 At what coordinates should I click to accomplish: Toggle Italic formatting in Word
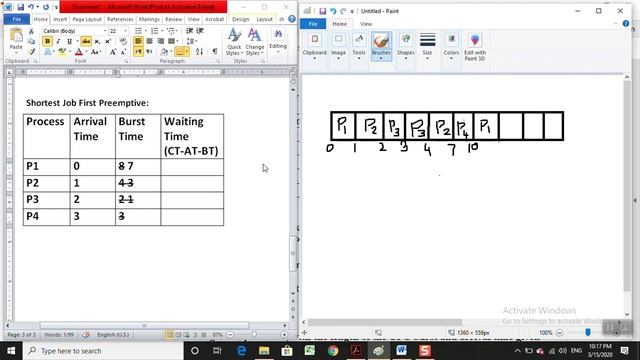pyautogui.click(x=59, y=41)
